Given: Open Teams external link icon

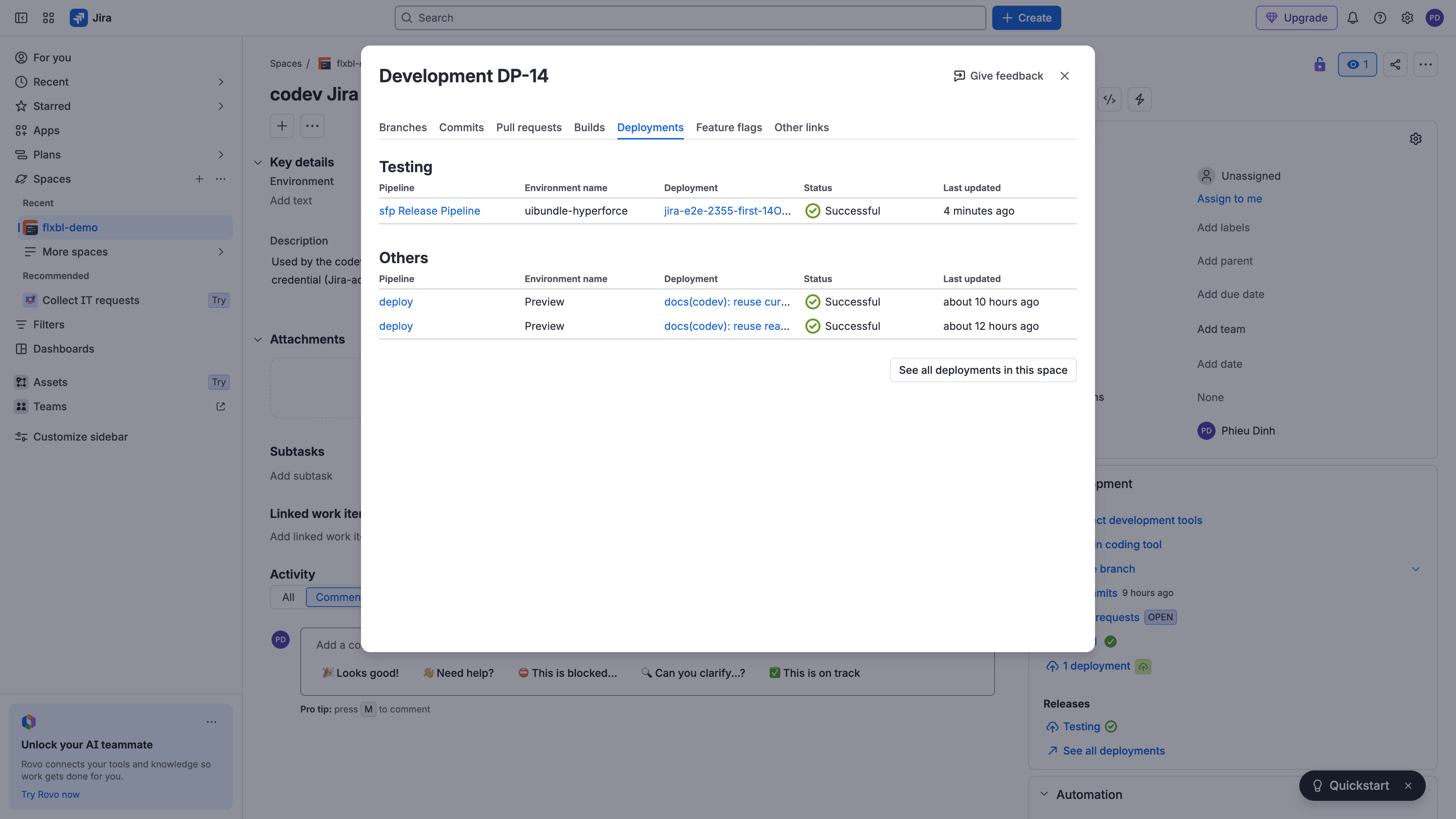Looking at the screenshot, I should point(220,406).
